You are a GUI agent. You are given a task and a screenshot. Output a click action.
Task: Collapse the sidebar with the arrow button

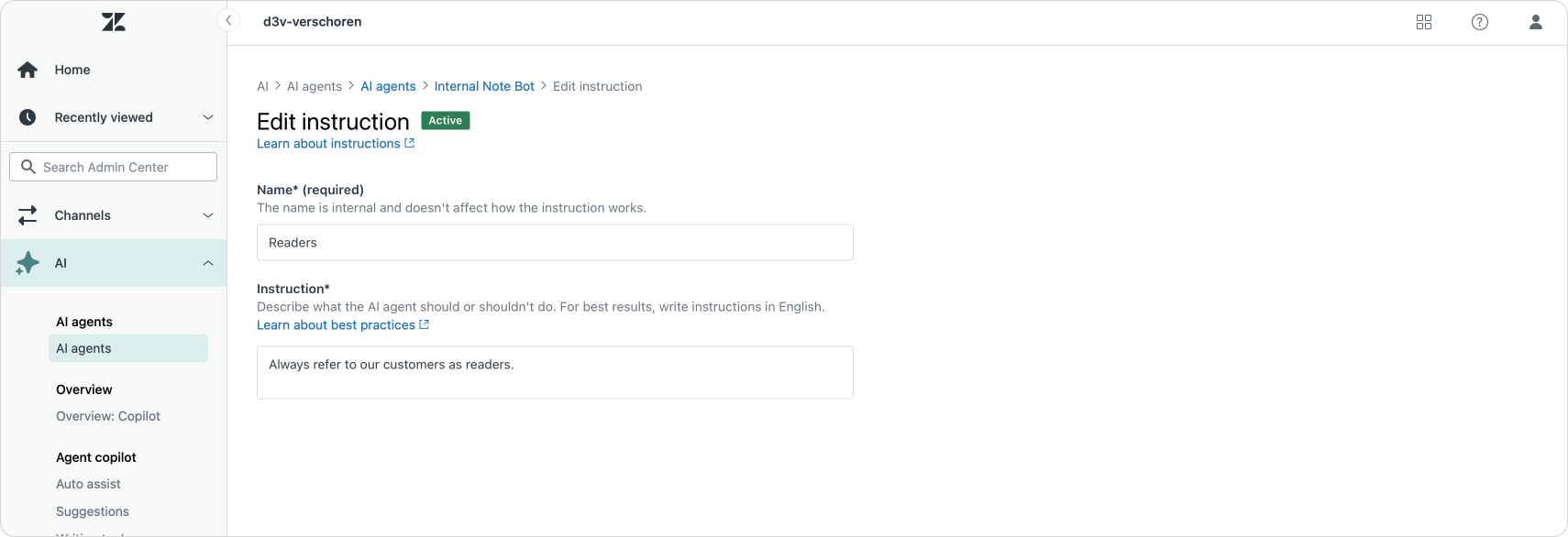[228, 20]
